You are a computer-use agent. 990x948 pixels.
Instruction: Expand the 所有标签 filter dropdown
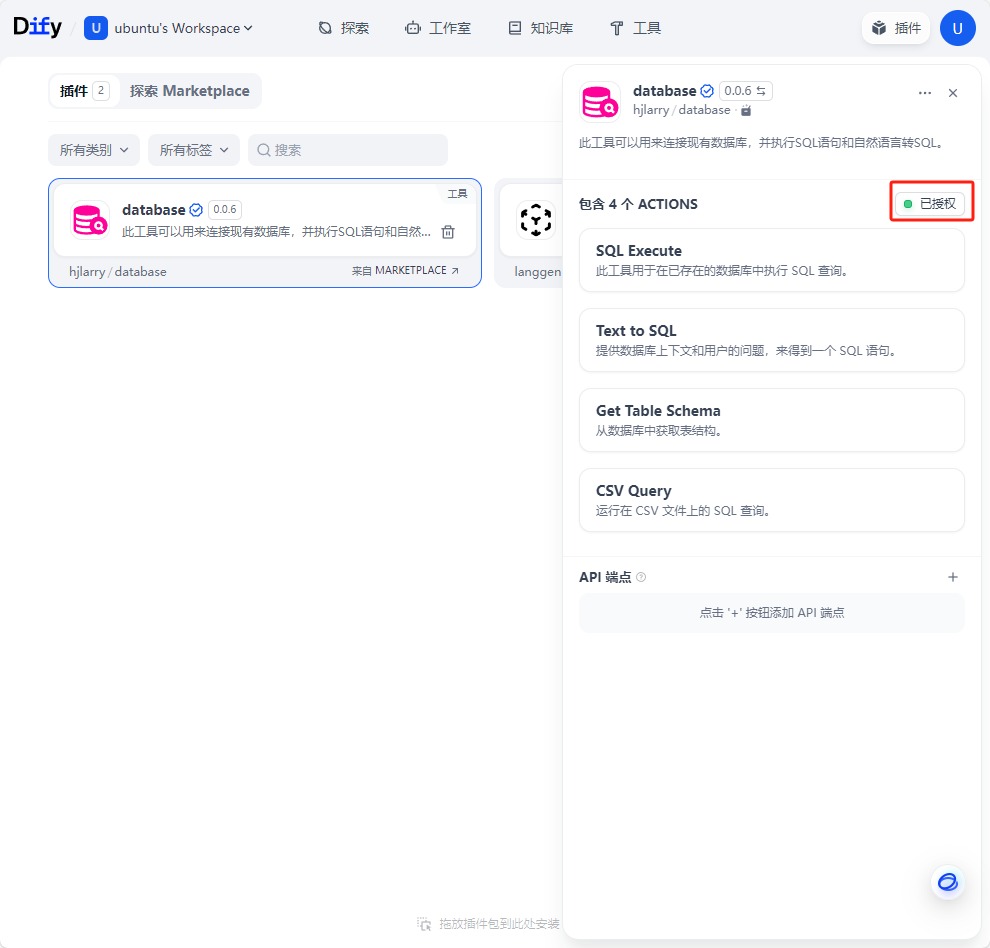(194, 150)
